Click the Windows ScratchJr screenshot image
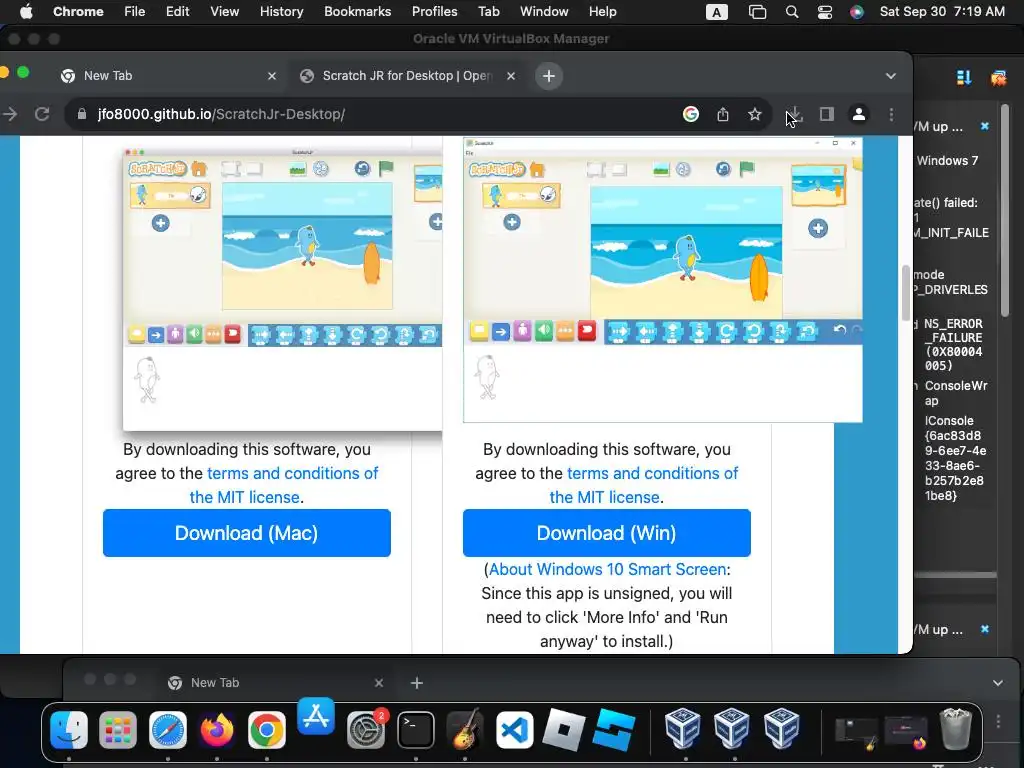Image resolution: width=1024 pixels, height=768 pixels. point(663,280)
